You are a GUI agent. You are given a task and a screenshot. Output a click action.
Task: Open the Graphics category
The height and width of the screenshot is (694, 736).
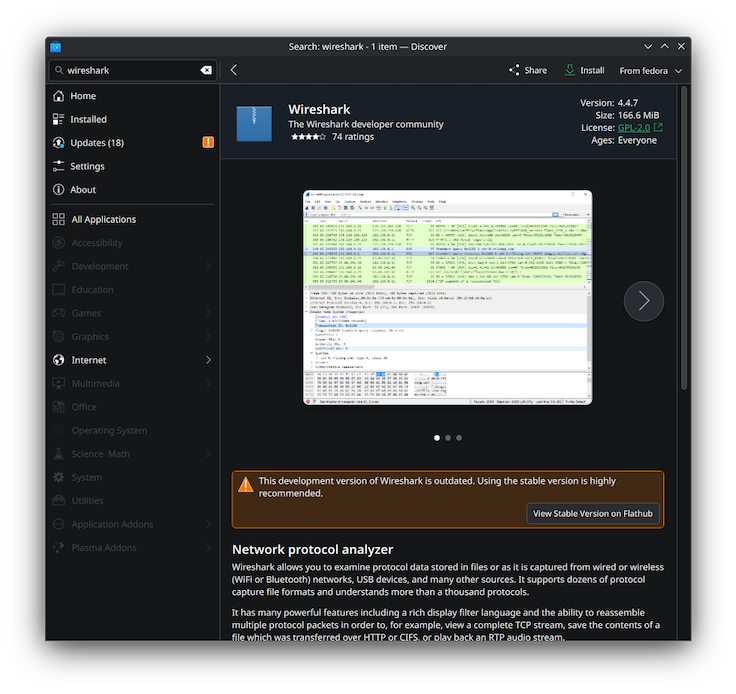(x=133, y=336)
